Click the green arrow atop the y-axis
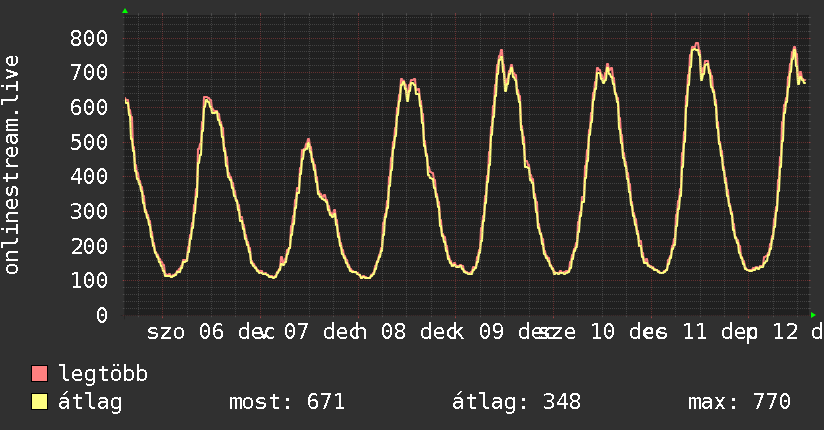824x430 pixels. [125, 11]
